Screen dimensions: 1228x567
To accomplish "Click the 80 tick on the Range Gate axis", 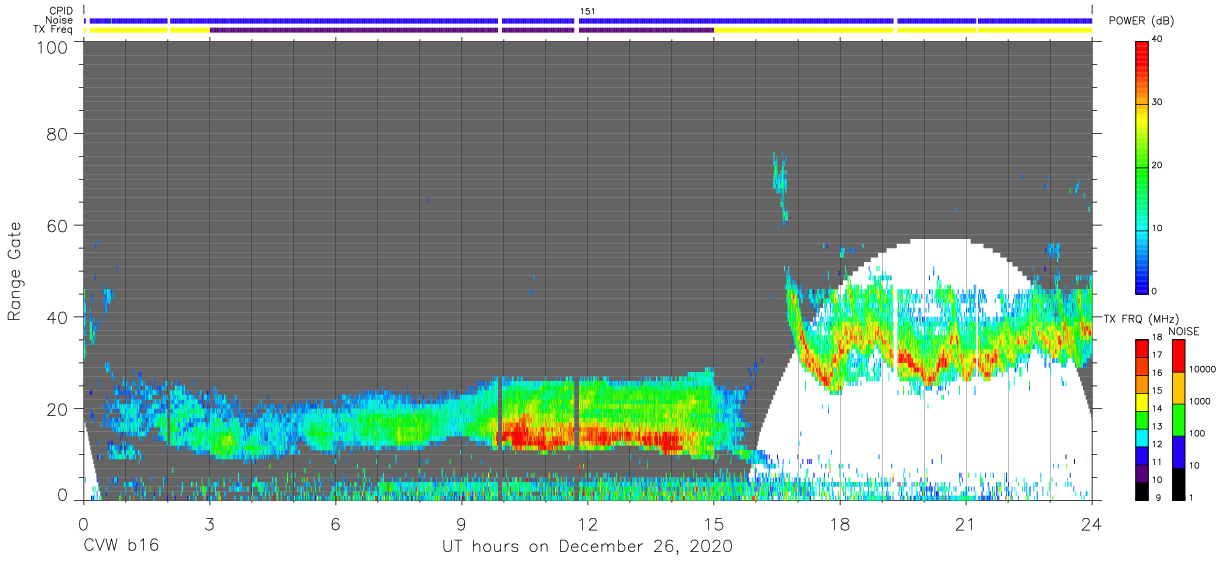I will [x=58, y=133].
